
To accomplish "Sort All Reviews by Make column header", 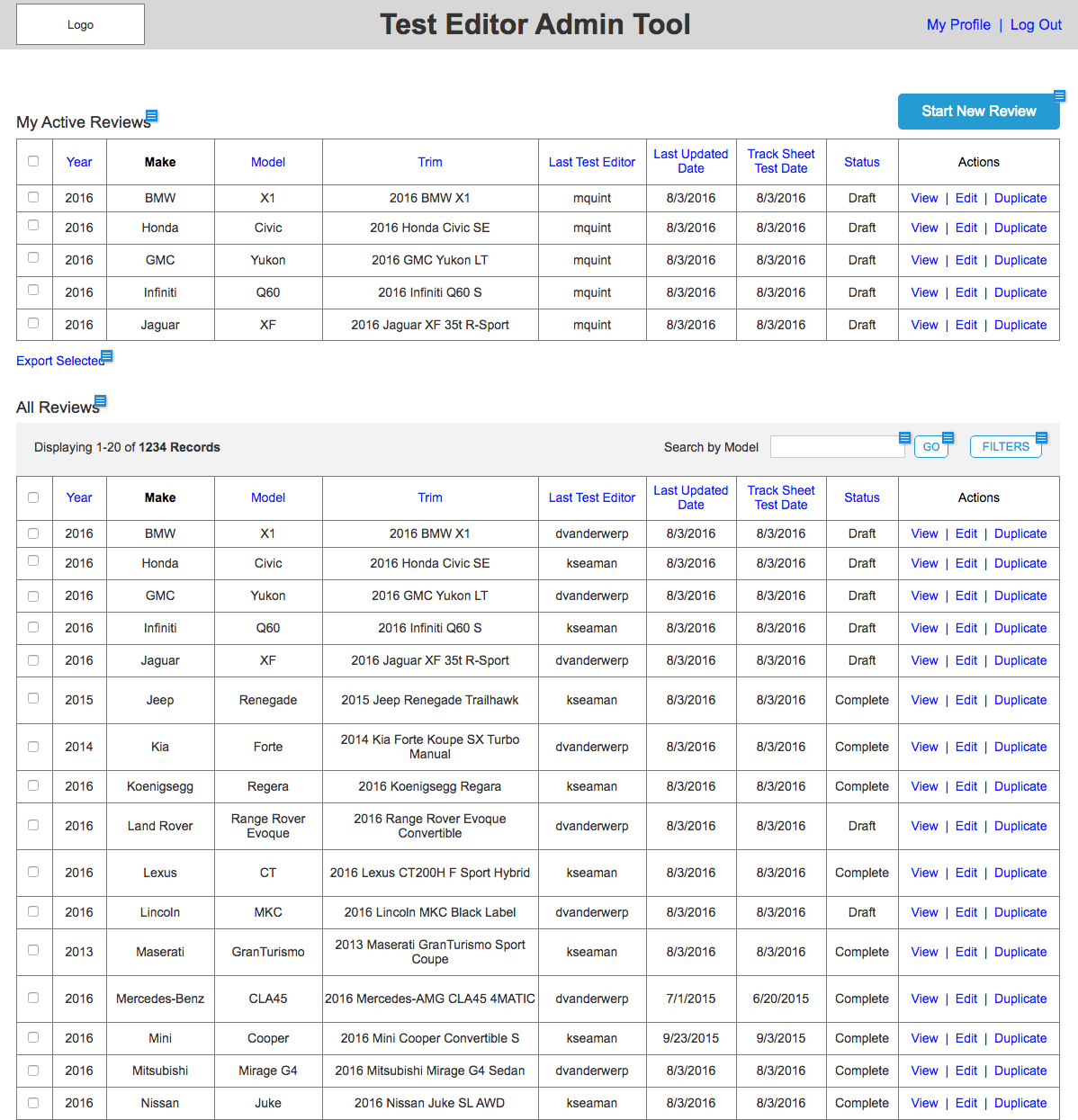I will click(160, 497).
